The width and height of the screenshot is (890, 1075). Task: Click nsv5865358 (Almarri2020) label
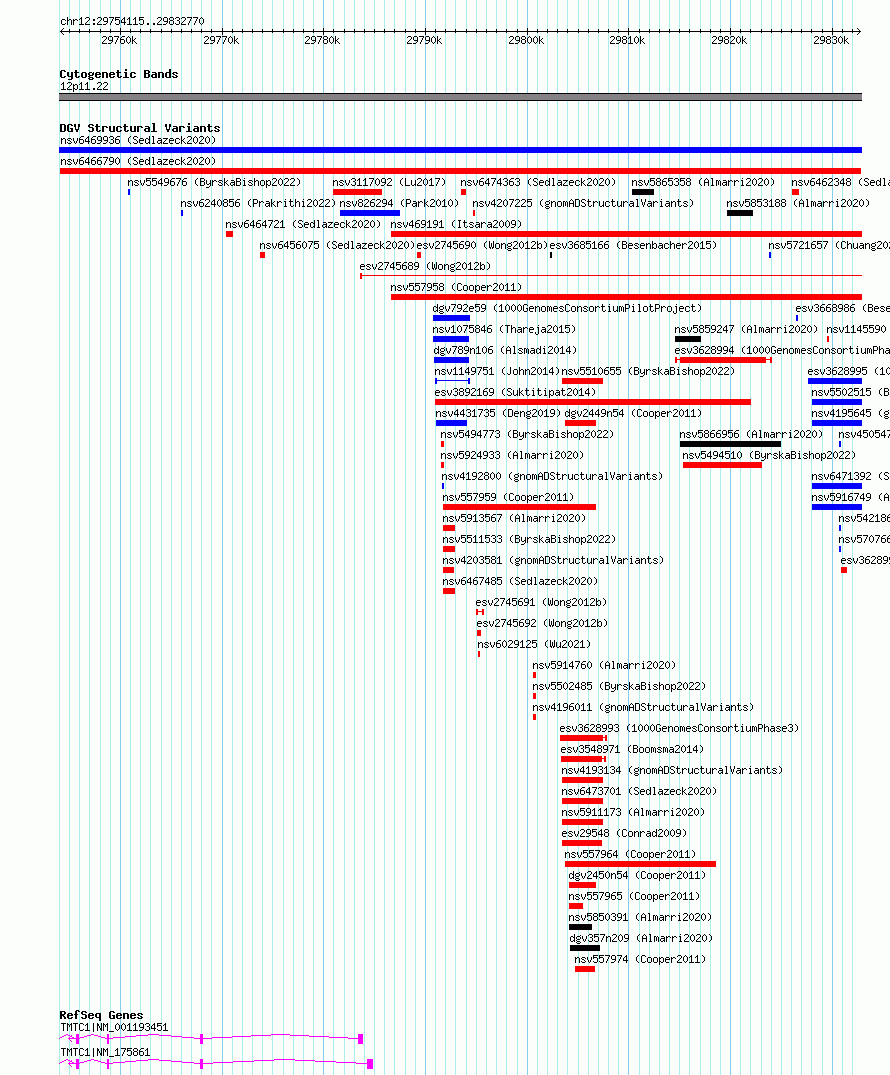tap(703, 182)
